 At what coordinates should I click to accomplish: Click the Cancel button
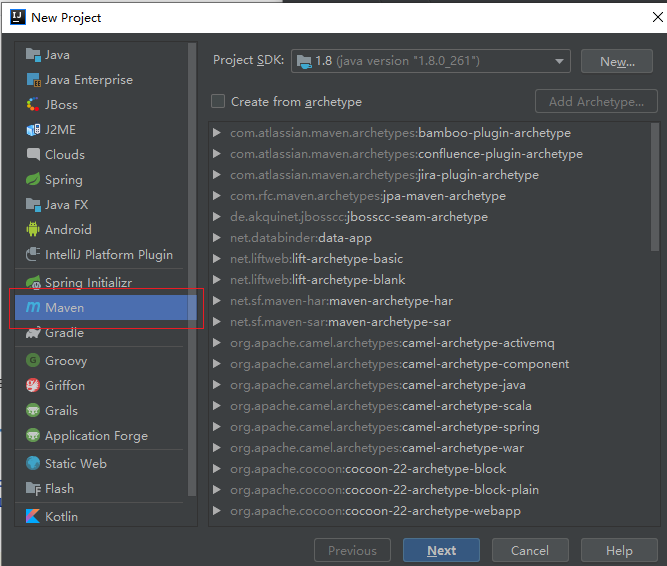point(529,550)
